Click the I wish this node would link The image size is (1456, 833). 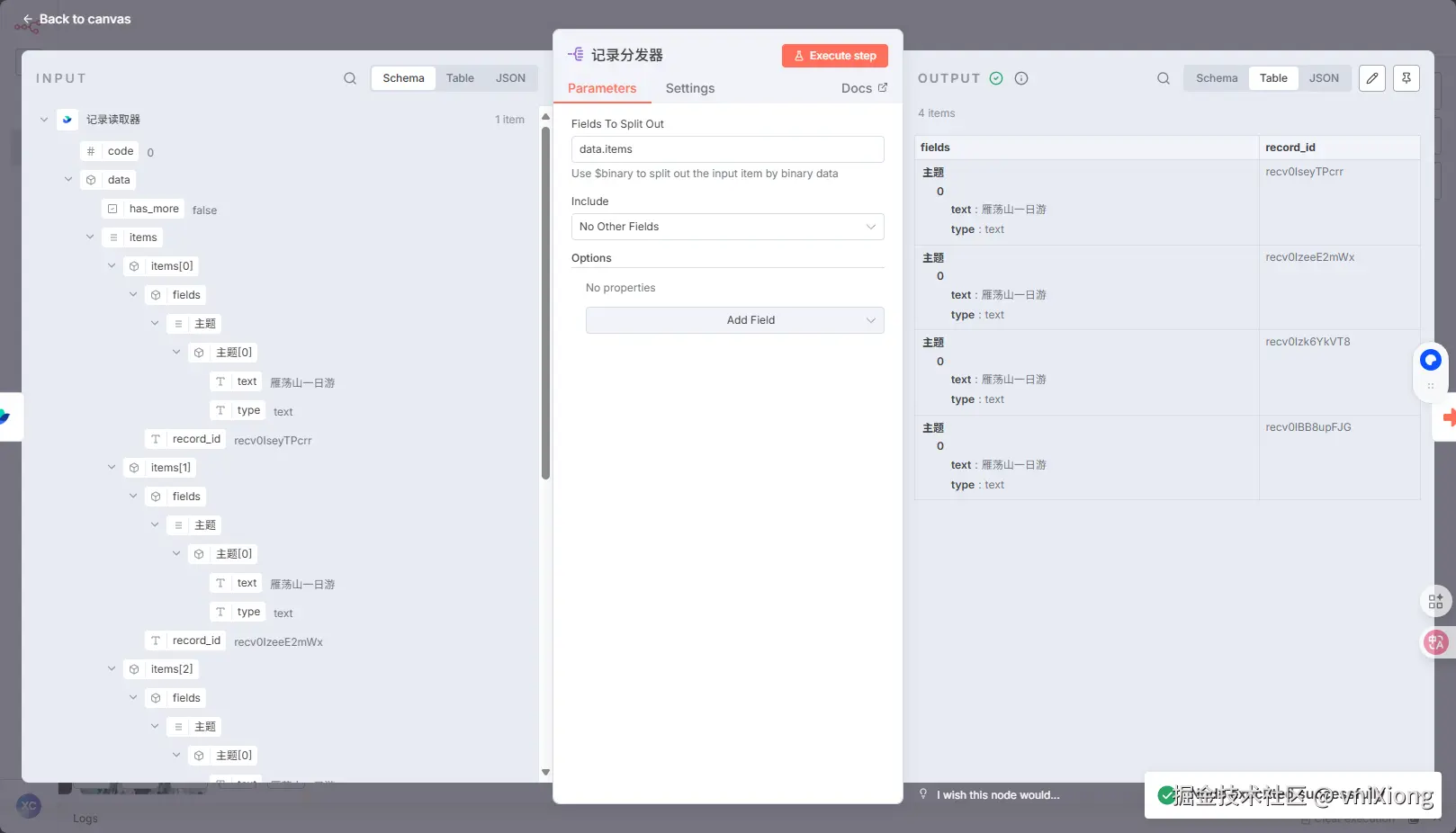click(998, 795)
